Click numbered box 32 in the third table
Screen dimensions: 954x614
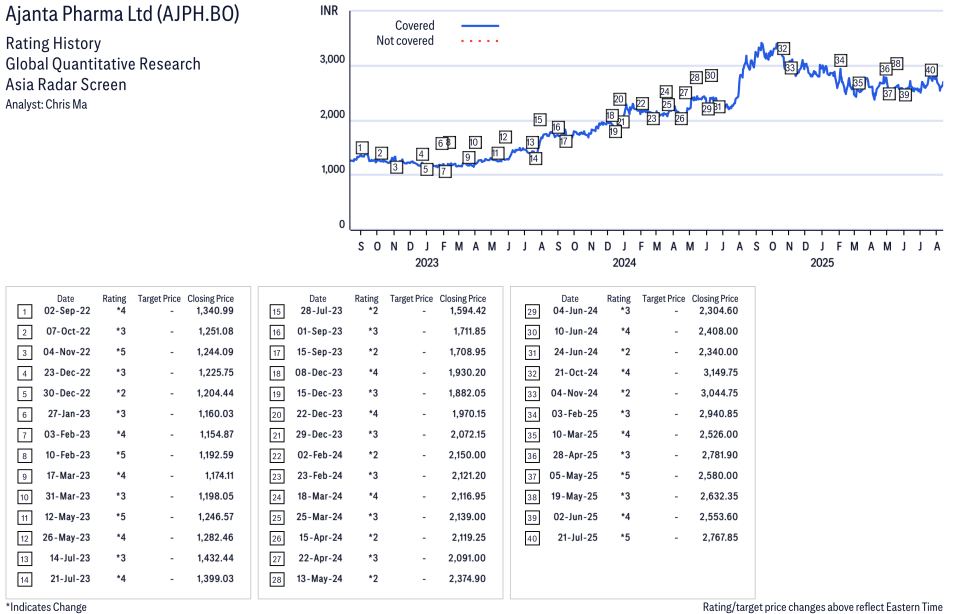[x=532, y=374]
